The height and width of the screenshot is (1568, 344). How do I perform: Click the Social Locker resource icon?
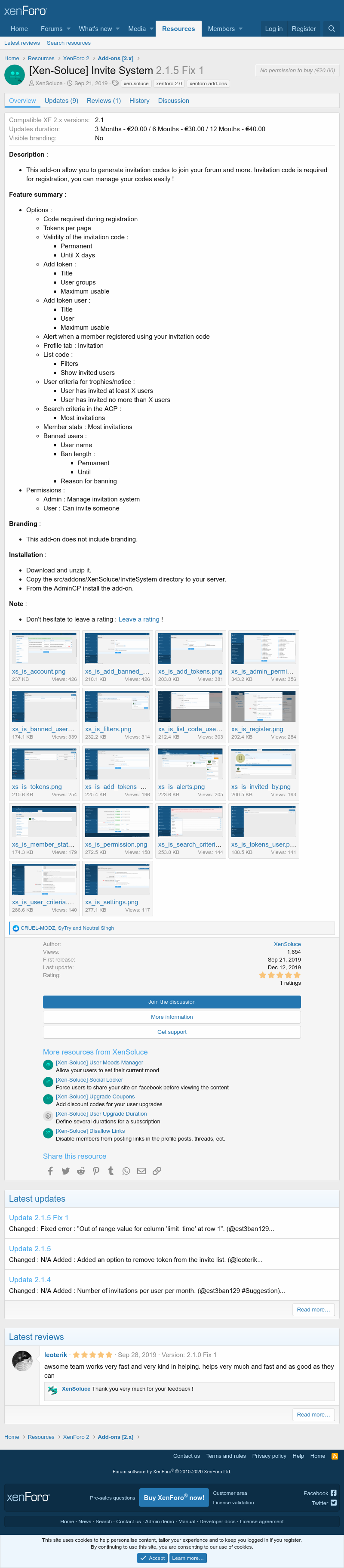click(48, 1082)
